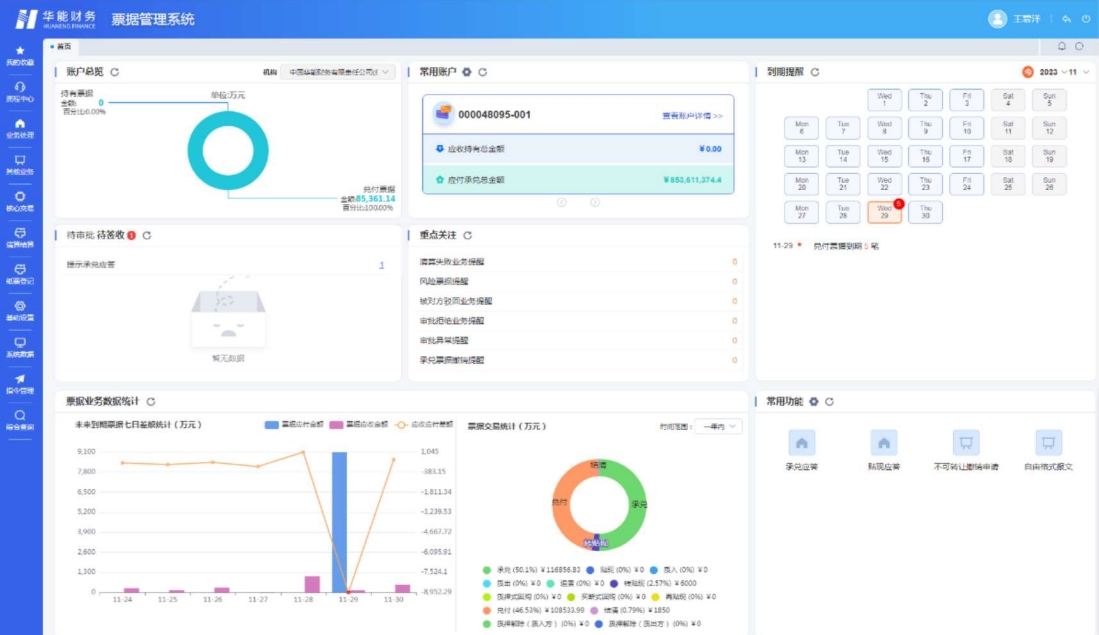Refresh the 到期提醒 panel
This screenshot has width=1099, height=635.
[815, 72]
